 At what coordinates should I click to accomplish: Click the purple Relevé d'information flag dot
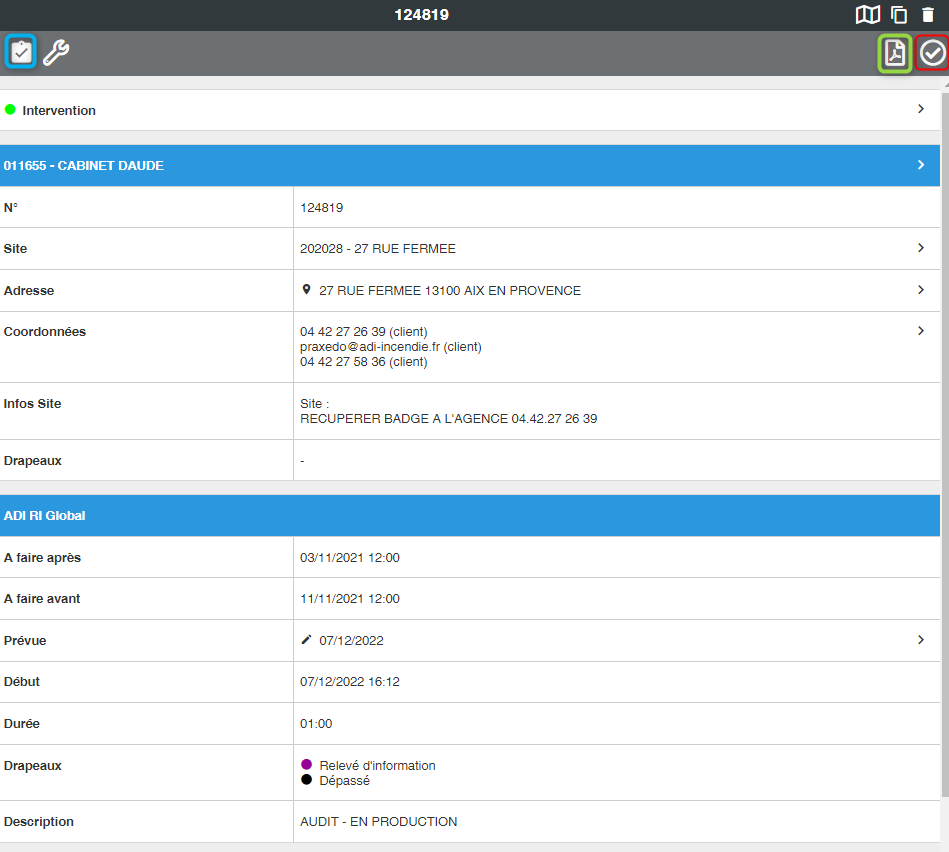[307, 765]
